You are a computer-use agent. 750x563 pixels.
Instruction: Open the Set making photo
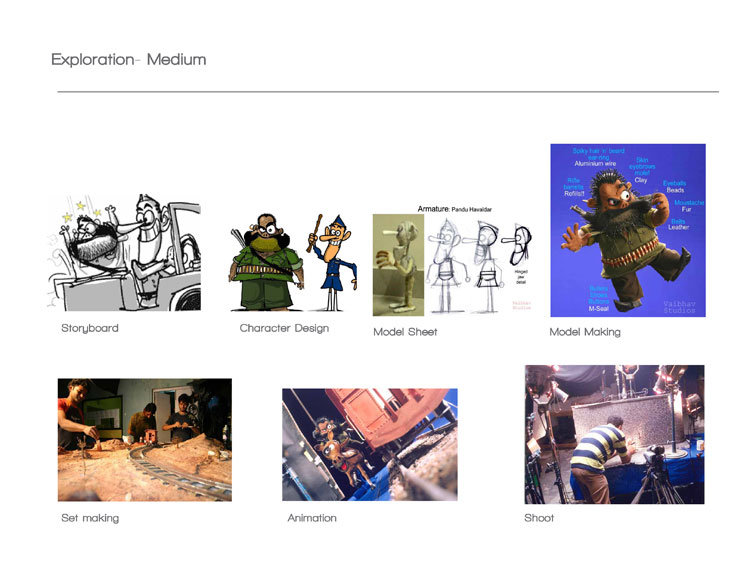coord(144,439)
